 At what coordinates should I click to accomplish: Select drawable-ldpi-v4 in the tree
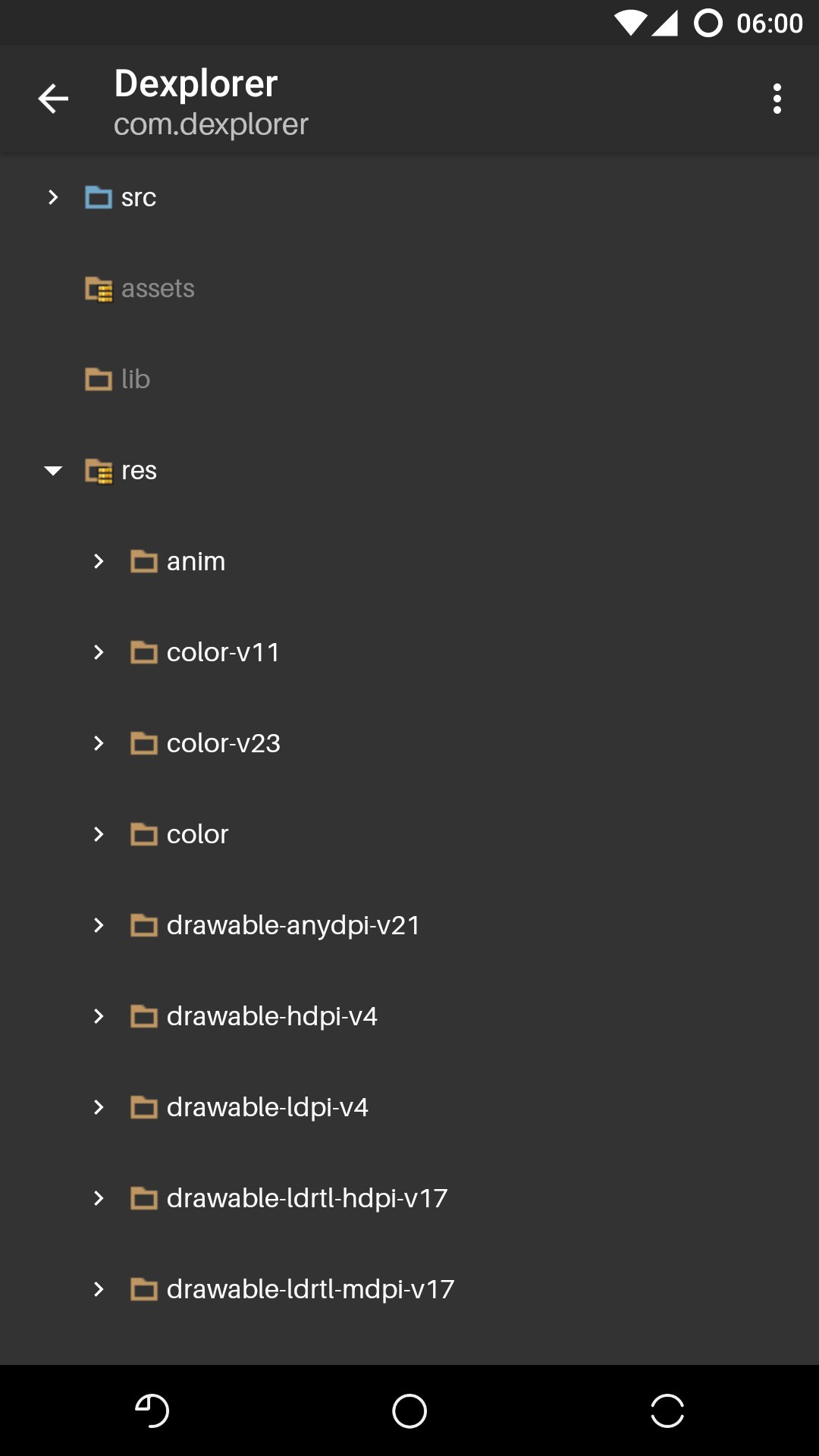tap(267, 1107)
